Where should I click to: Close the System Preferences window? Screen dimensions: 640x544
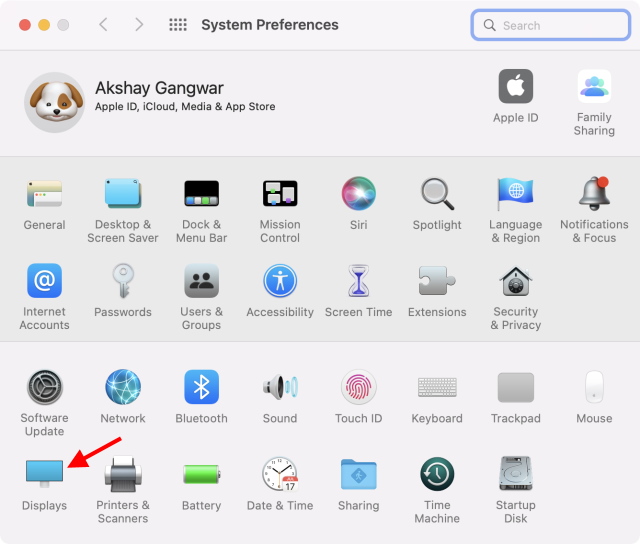25,25
